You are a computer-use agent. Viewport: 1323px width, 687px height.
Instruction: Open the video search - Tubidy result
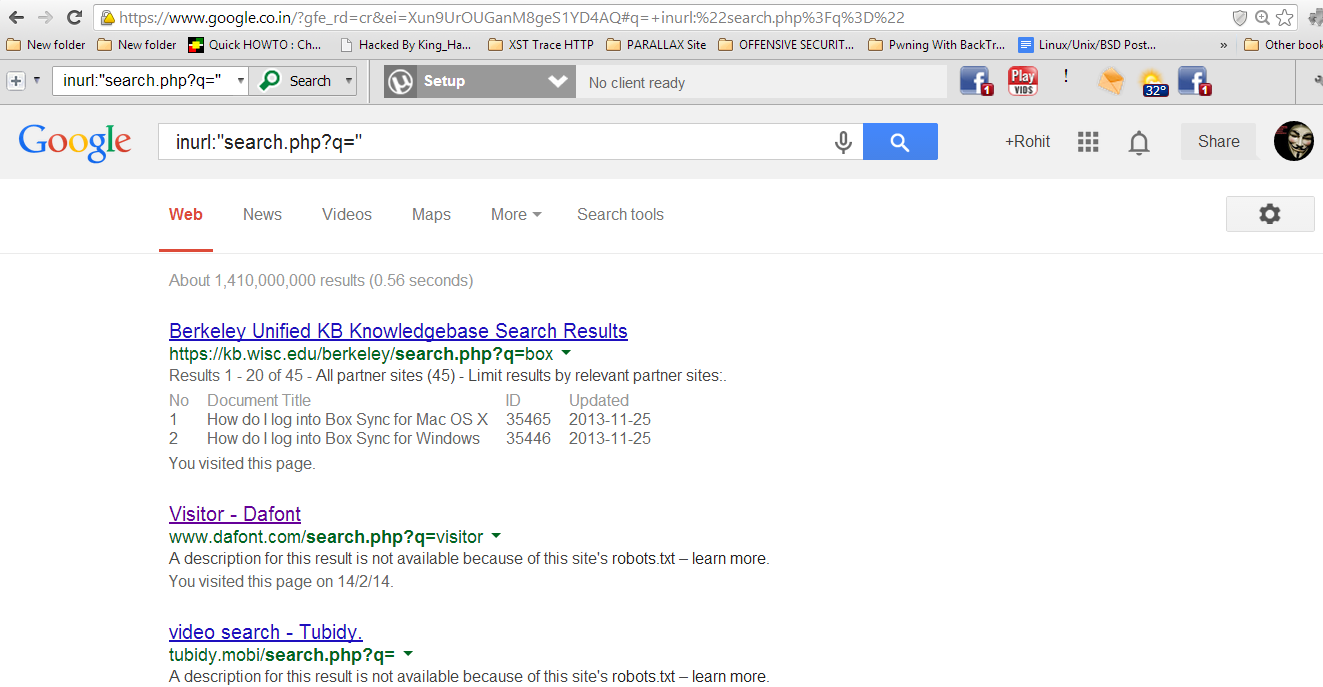tap(266, 632)
